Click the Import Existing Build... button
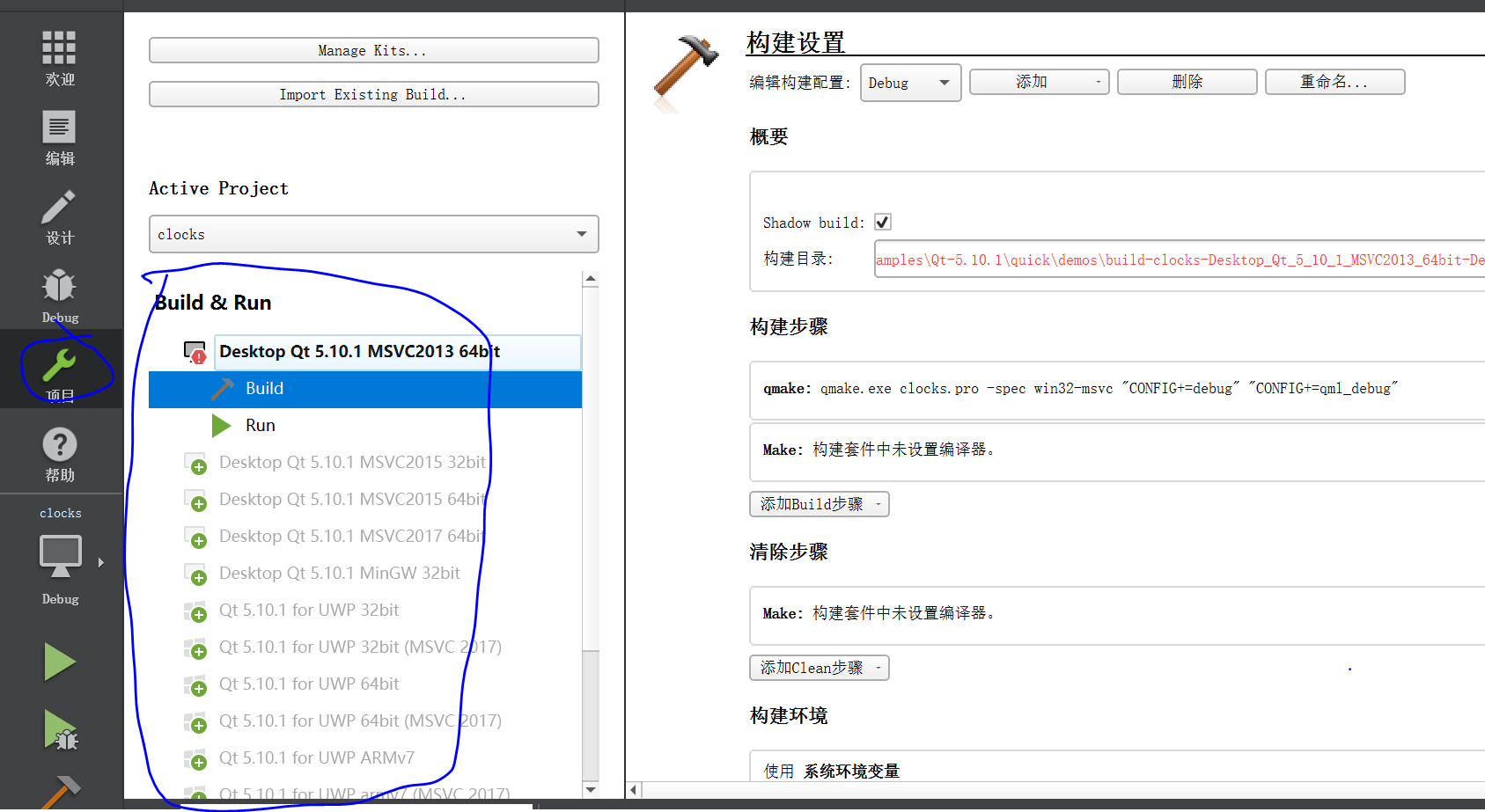Image resolution: width=1485 pixels, height=812 pixels. coord(374,94)
